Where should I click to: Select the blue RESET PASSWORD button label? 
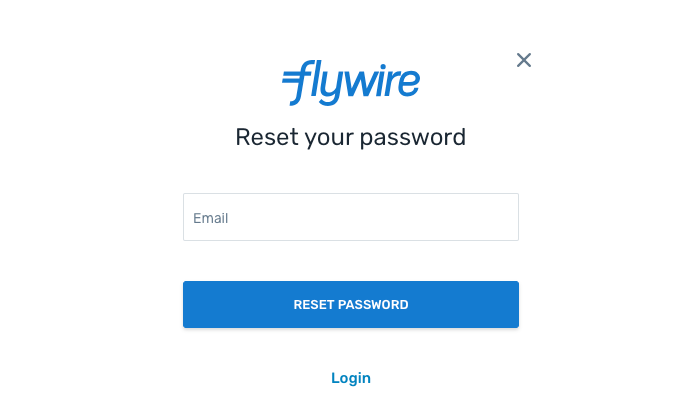coord(351,304)
